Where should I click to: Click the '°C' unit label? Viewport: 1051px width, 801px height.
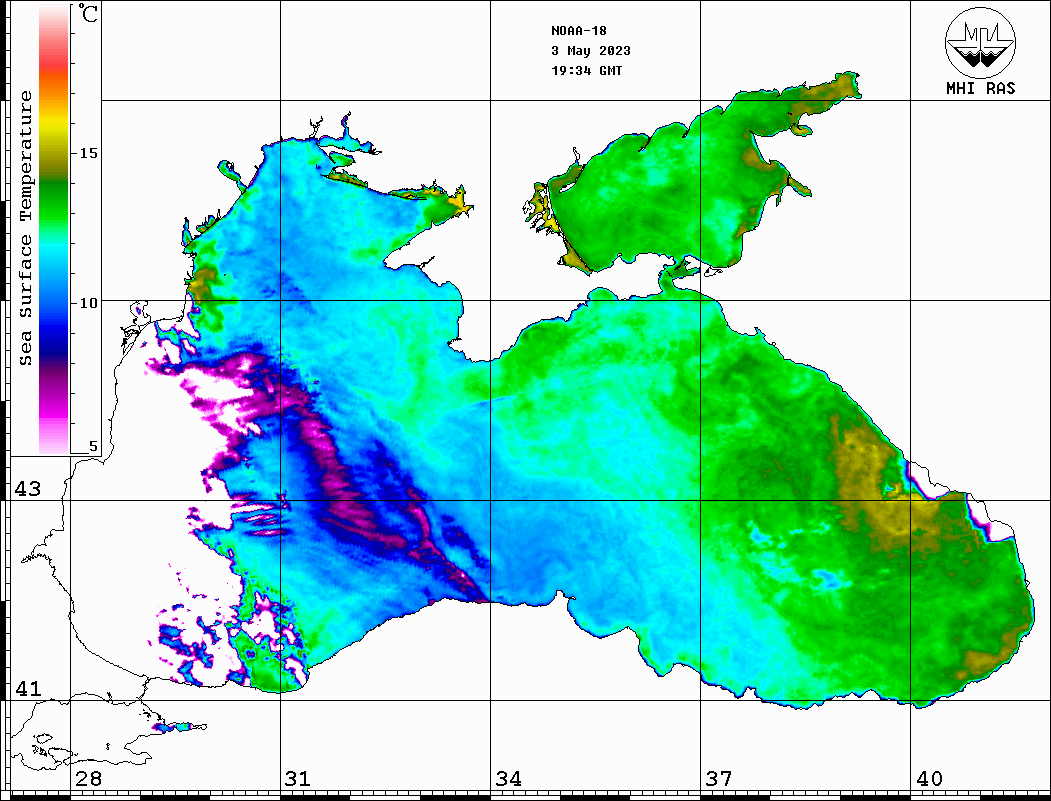pos(88,14)
